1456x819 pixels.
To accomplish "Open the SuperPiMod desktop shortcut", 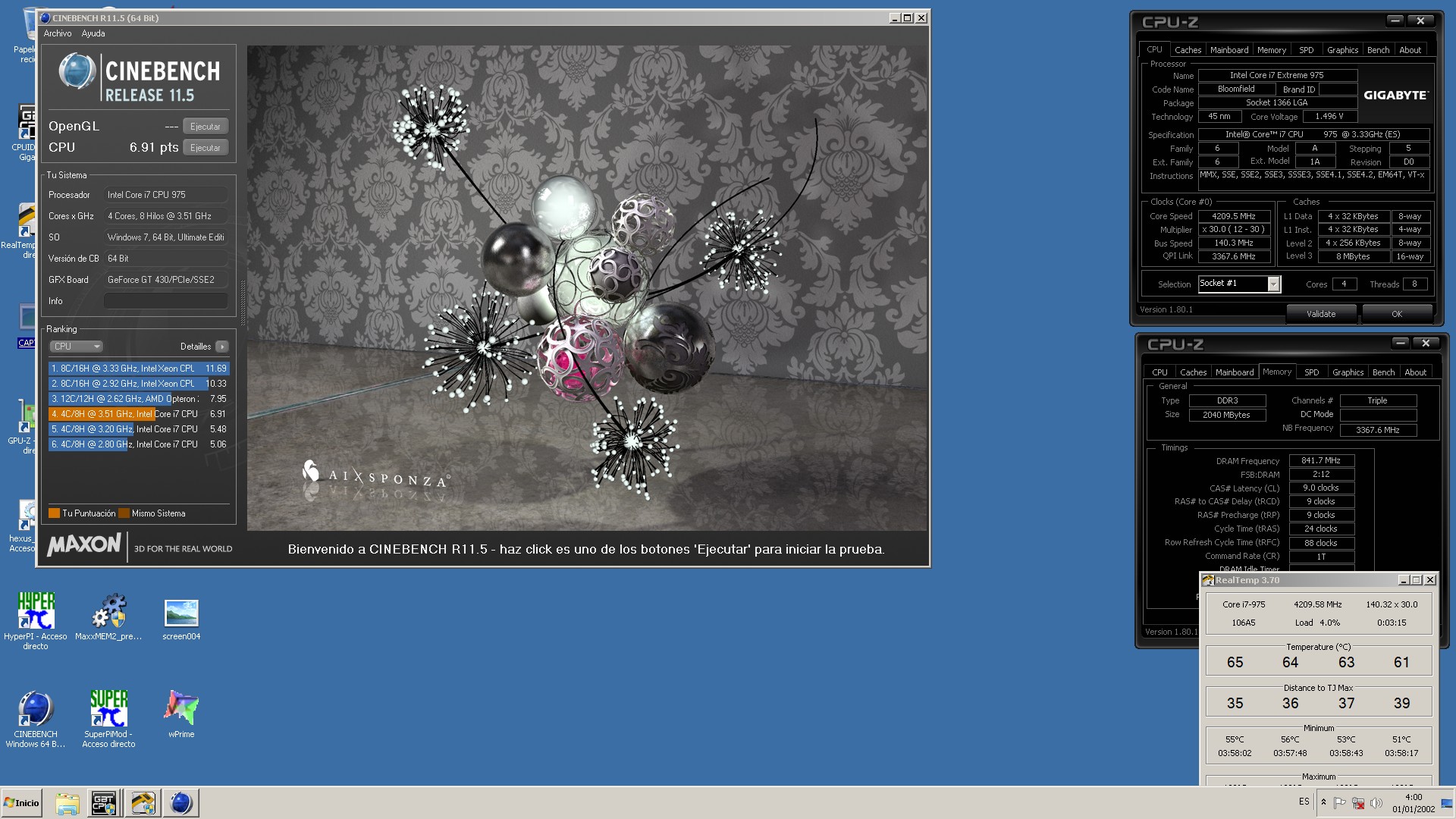I will (x=108, y=719).
